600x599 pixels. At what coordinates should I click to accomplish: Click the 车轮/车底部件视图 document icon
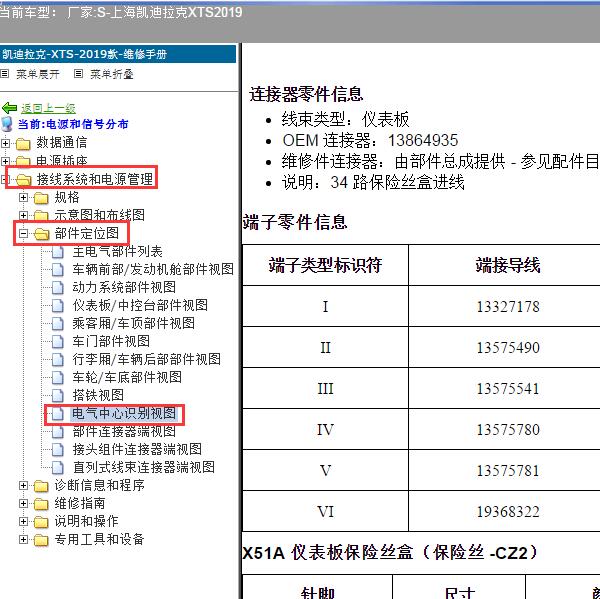[x=58, y=377]
